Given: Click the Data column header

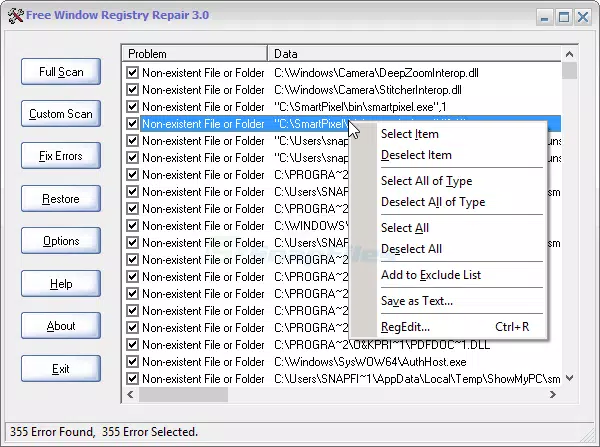Looking at the screenshot, I should point(414,54).
